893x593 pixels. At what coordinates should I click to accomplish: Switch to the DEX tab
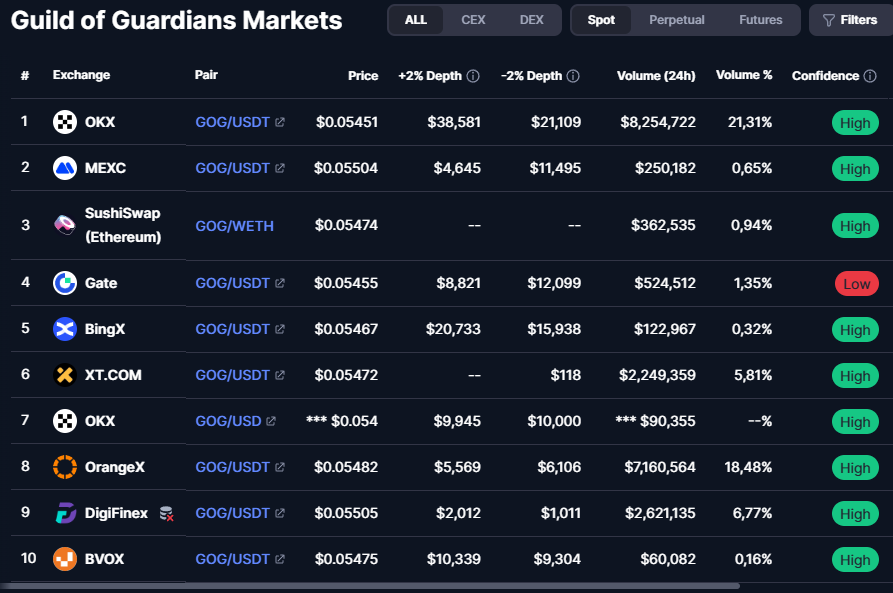click(531, 20)
